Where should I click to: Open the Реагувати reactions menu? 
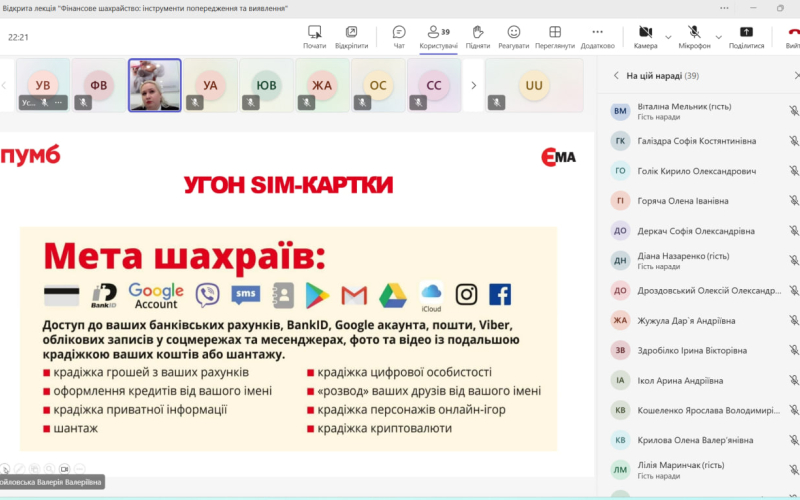point(513,37)
